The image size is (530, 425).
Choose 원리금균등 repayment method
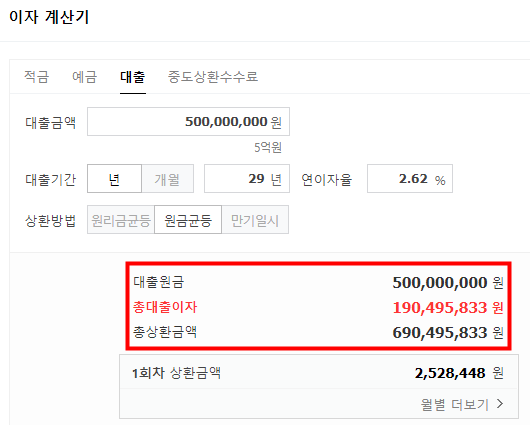pos(121,220)
